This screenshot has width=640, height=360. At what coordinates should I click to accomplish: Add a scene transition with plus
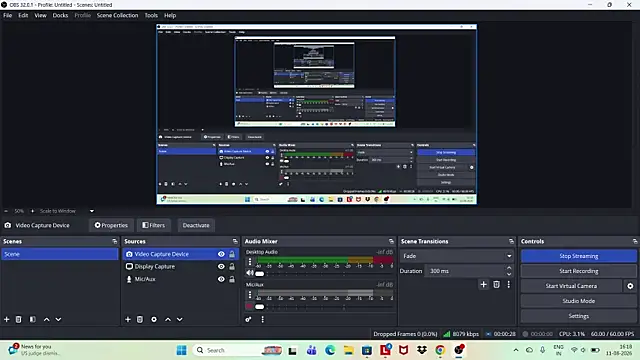pyautogui.click(x=484, y=284)
